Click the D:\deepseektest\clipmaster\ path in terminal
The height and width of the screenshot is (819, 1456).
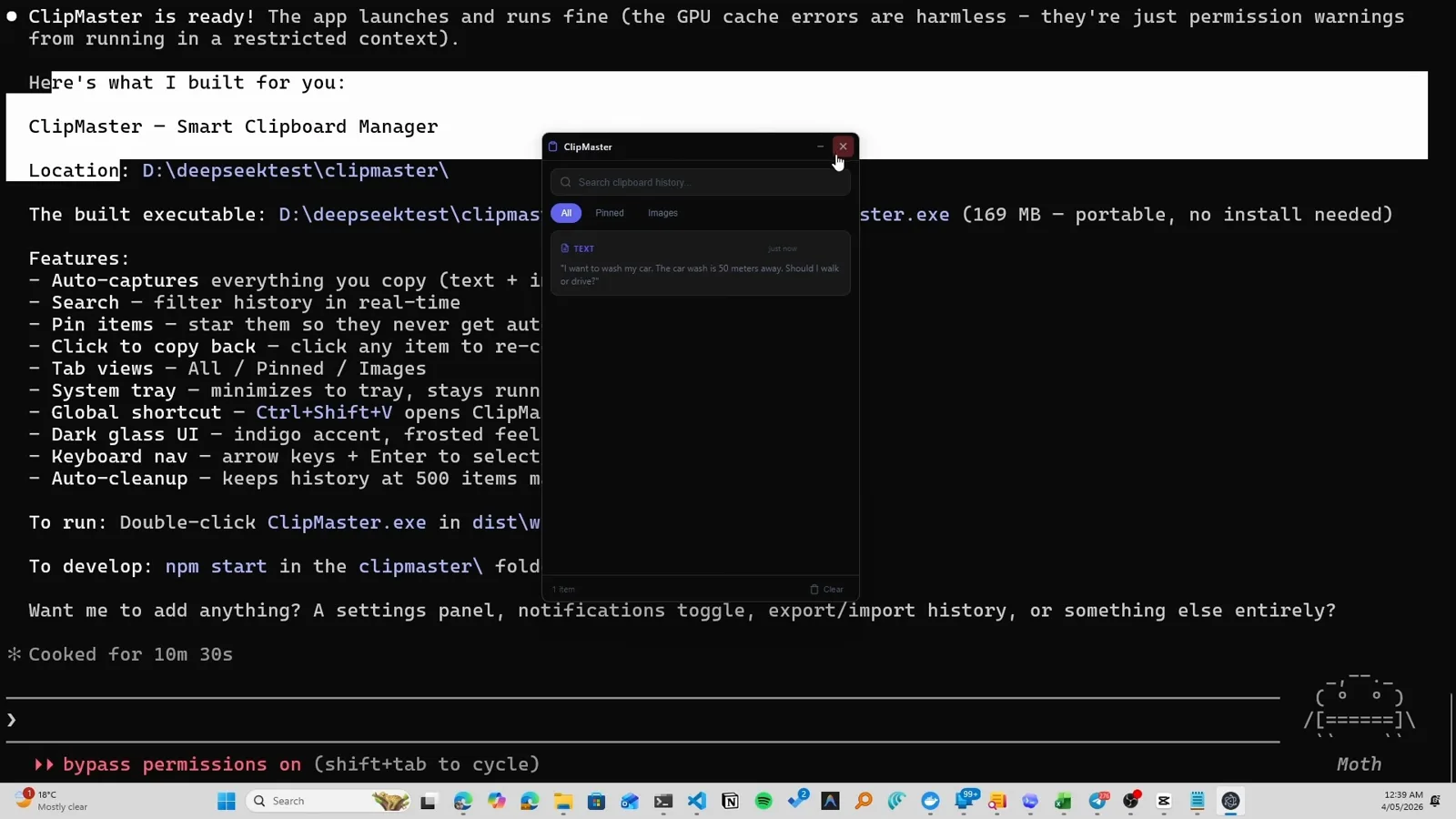coord(295,170)
